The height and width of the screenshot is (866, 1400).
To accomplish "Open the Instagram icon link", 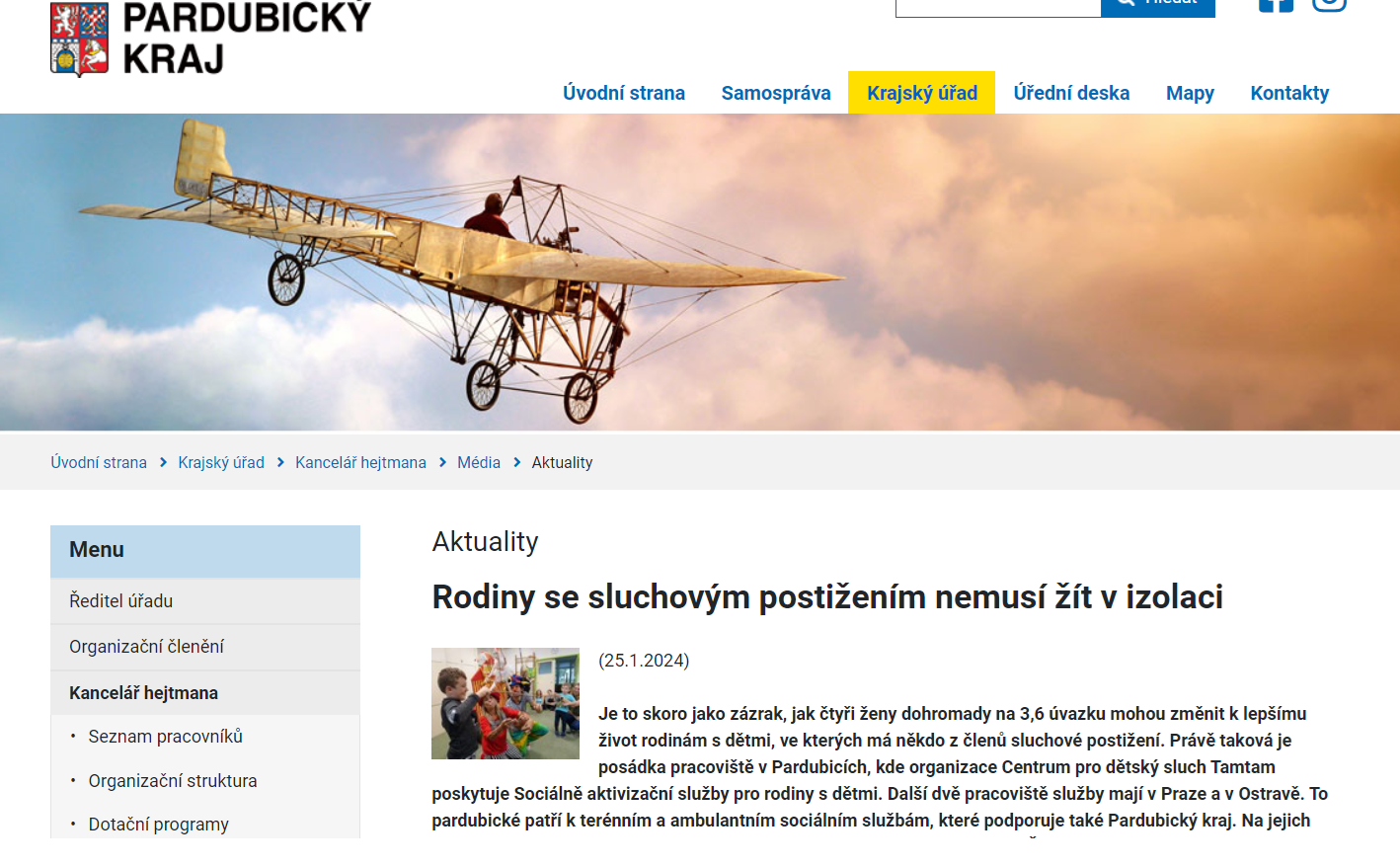I will [1329, 4].
